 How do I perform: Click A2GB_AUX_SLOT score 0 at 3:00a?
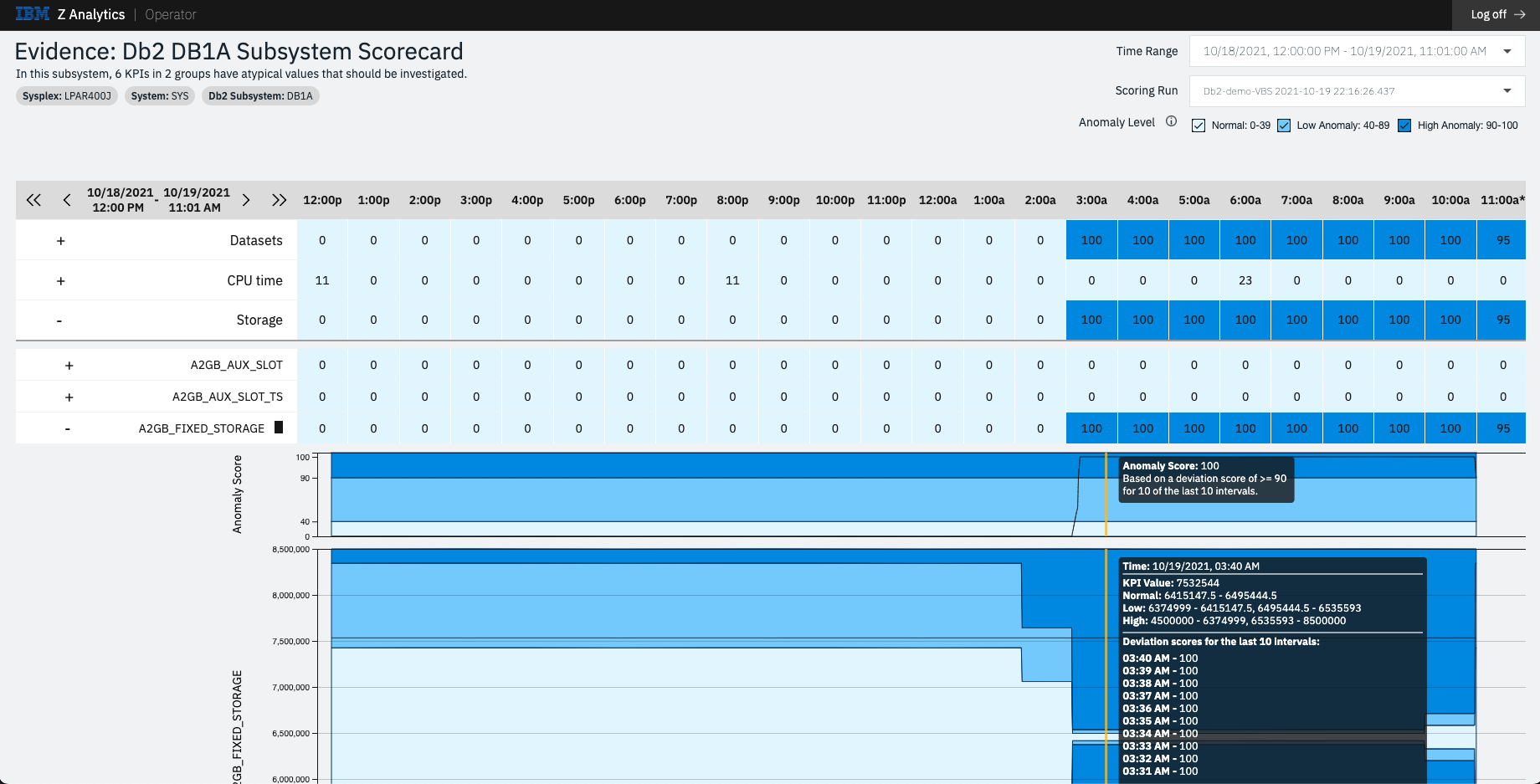coord(1091,365)
